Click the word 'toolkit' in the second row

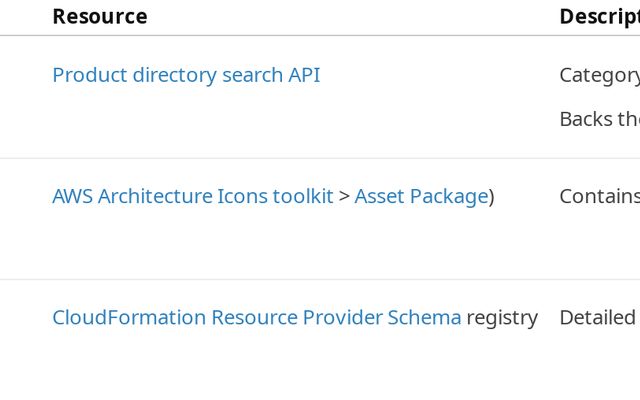302,196
